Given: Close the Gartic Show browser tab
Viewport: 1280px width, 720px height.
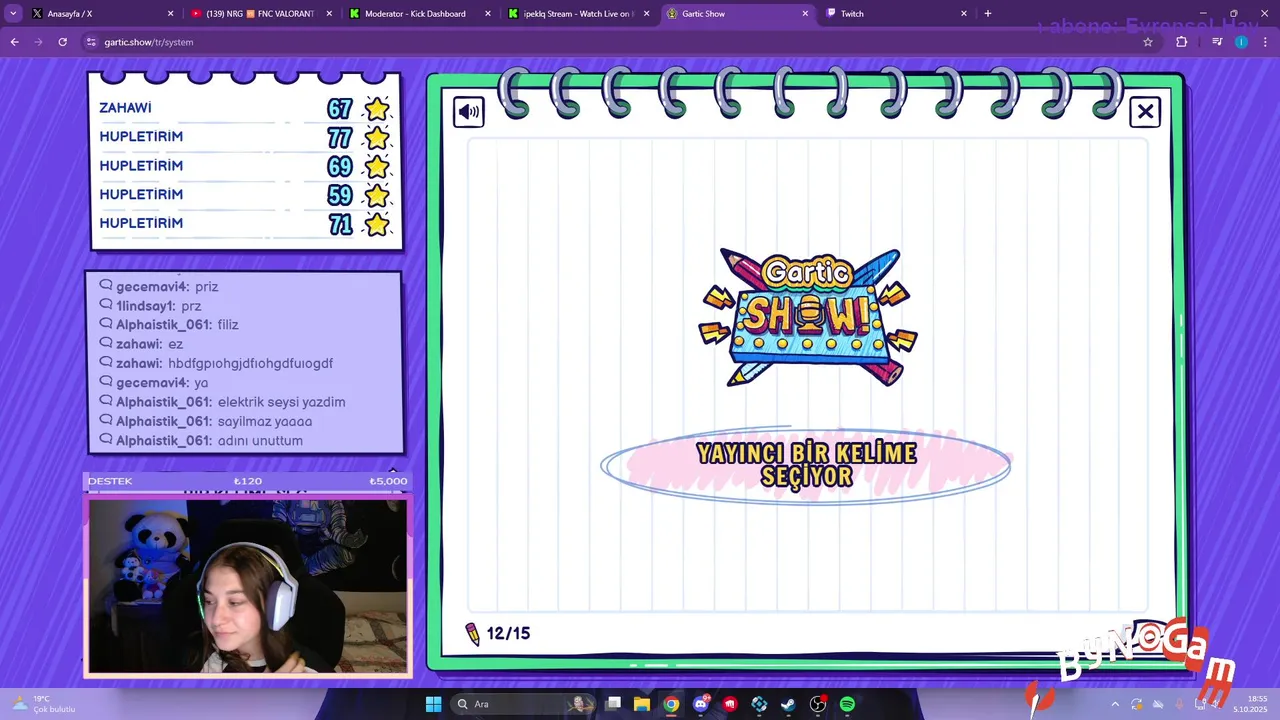Looking at the screenshot, I should (x=805, y=14).
